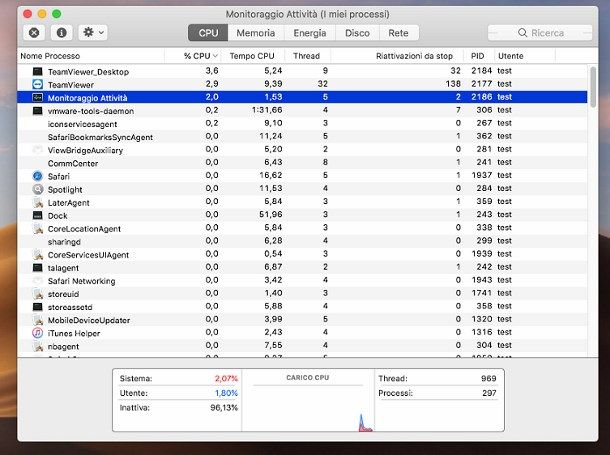Click the Thread count 969
Image resolution: width=610 pixels, height=455 pixels.
[488, 378]
